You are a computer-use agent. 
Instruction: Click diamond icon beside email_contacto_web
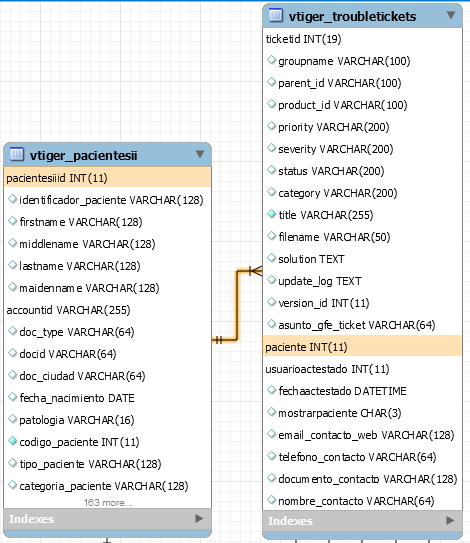(x=272, y=434)
